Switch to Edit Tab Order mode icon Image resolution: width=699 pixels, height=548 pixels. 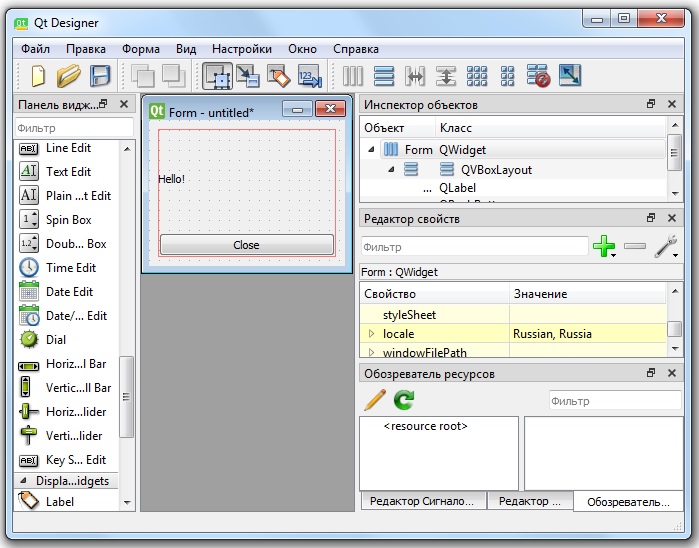[310, 76]
